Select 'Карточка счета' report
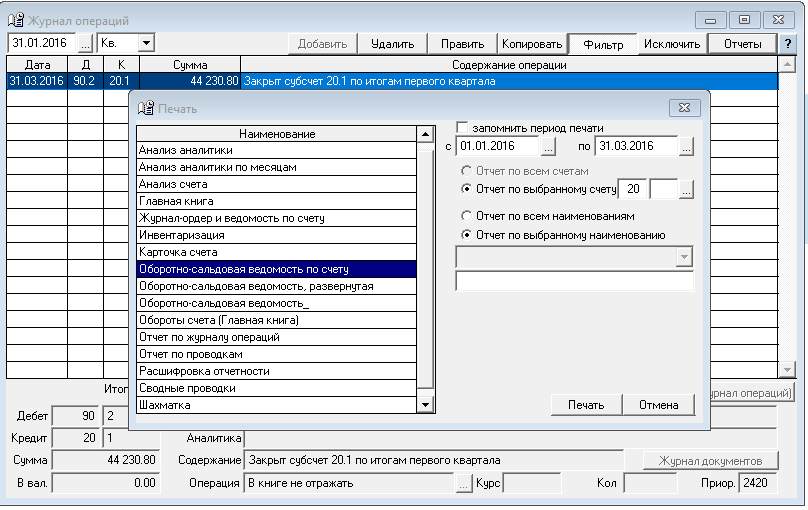808x510 pixels. [x=276, y=252]
